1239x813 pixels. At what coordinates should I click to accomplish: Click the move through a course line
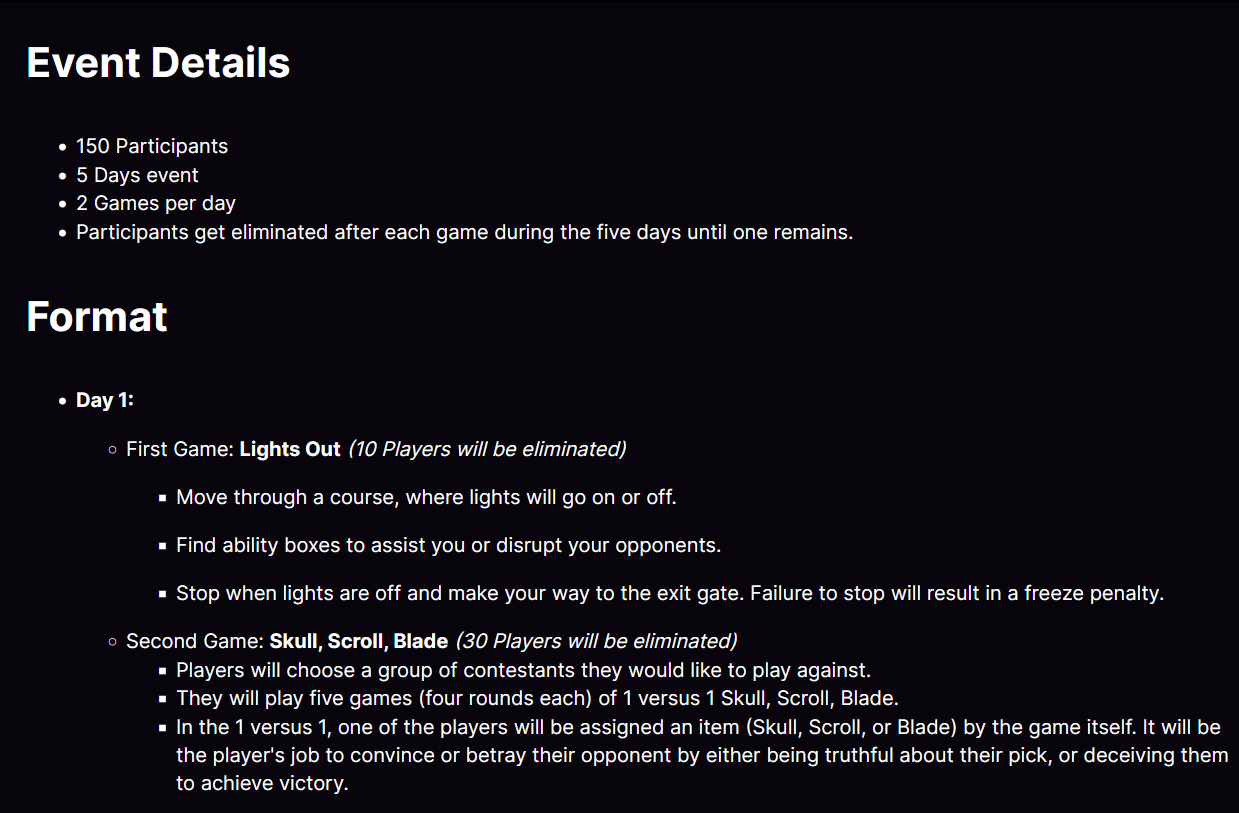pos(426,497)
